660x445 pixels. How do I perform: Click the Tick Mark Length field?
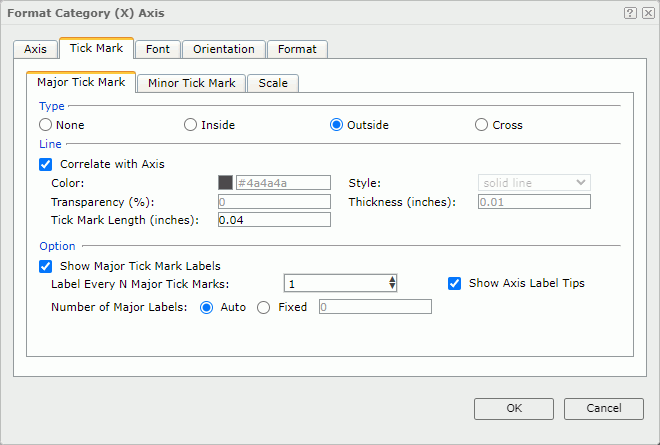pyautogui.click(x=274, y=220)
